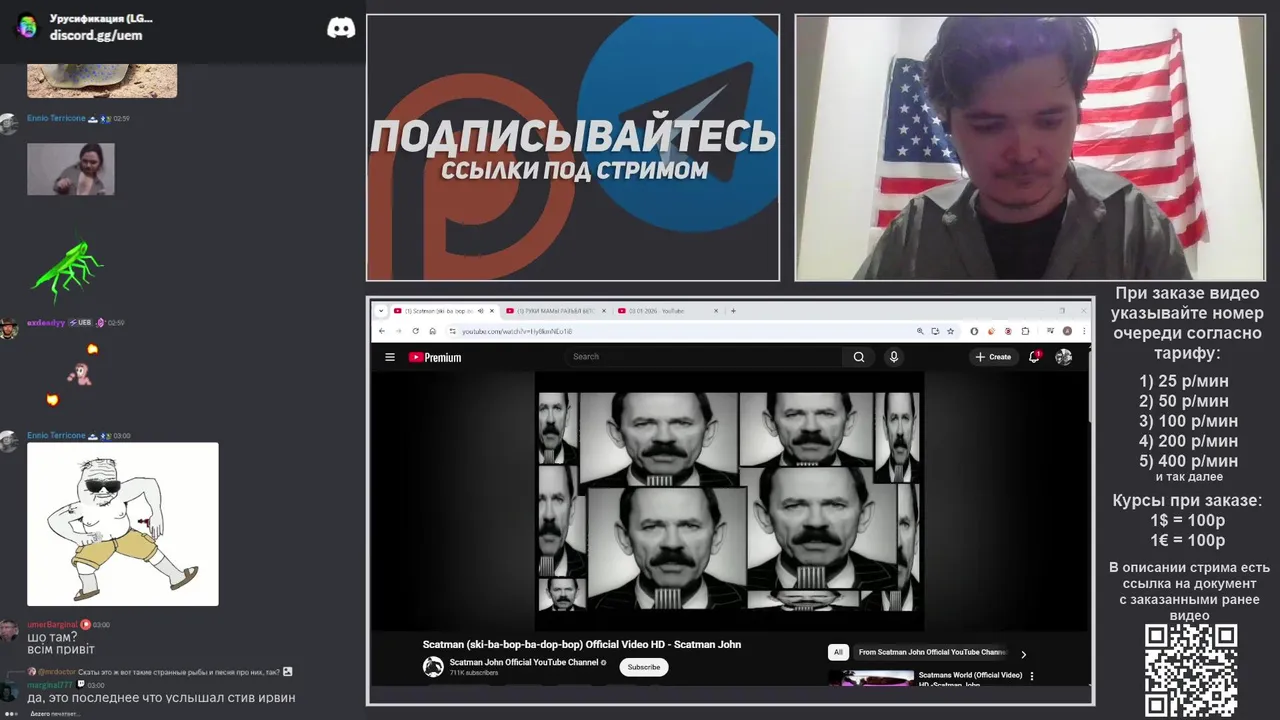Click zoom magnifier icon in address bar

pos(920,331)
